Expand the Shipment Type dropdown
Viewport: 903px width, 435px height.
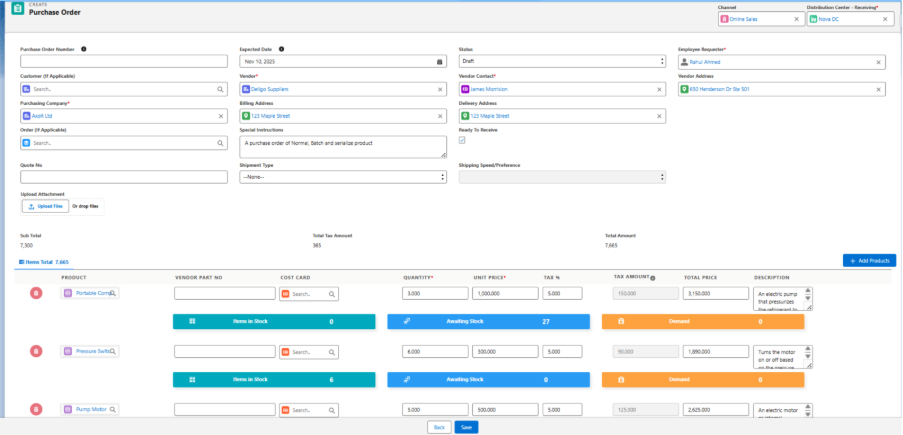pyautogui.click(x=343, y=177)
